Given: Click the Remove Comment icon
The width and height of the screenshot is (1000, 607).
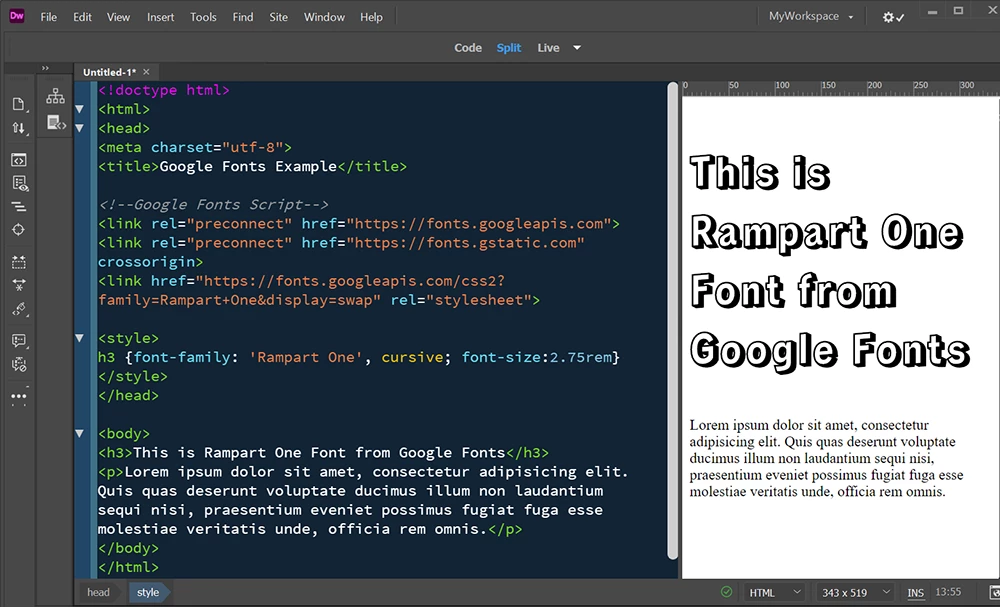Looking at the screenshot, I should click(19, 365).
